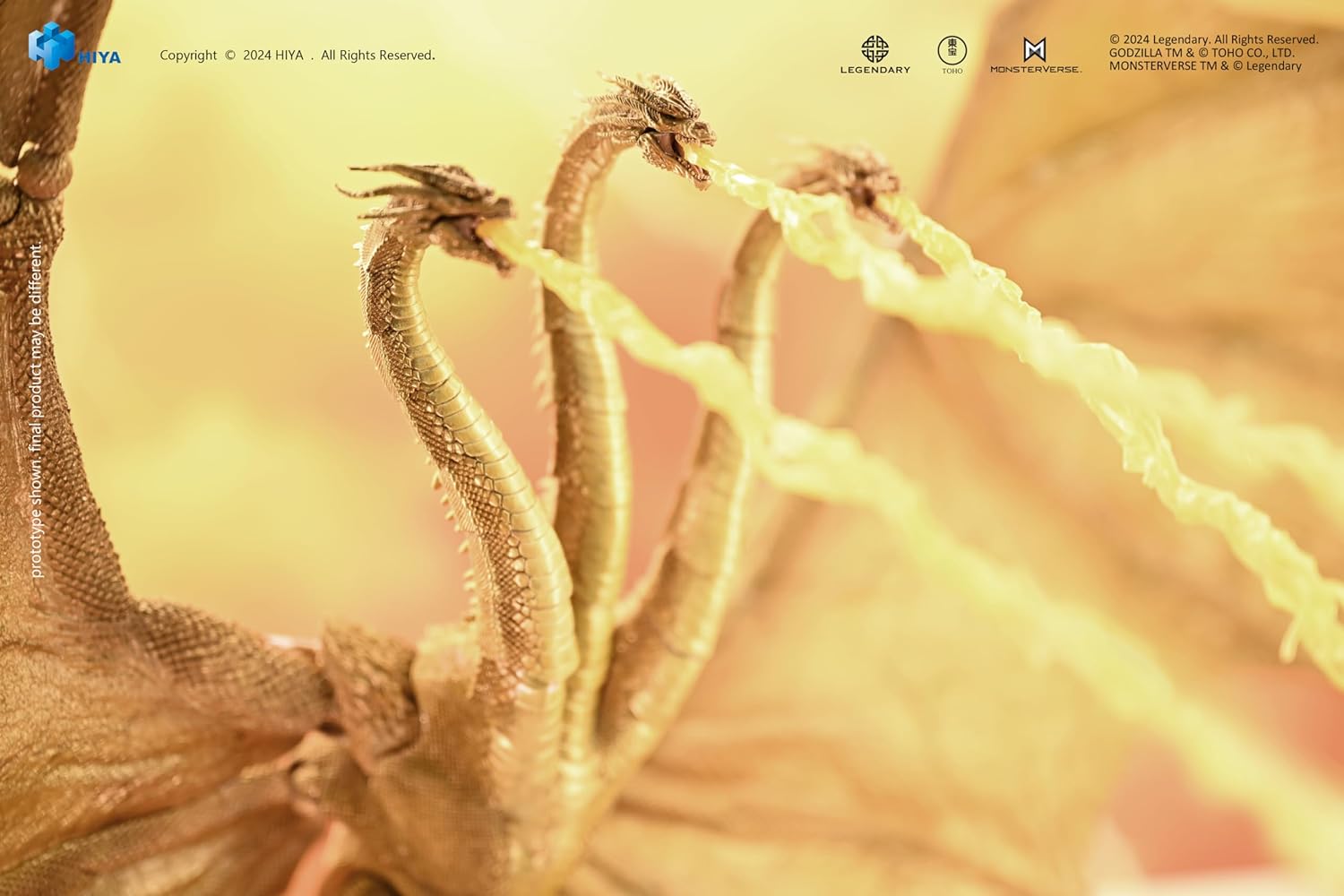The height and width of the screenshot is (896, 1344).
Task: Click the HIYA blue cube logo
Action: 51,46
